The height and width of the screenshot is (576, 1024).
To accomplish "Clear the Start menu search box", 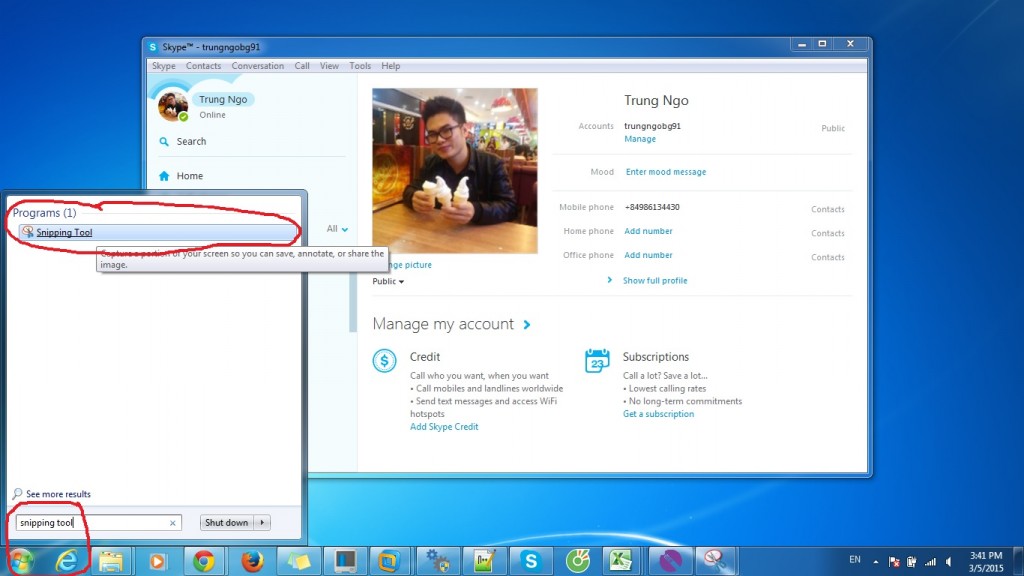I will (x=172, y=523).
